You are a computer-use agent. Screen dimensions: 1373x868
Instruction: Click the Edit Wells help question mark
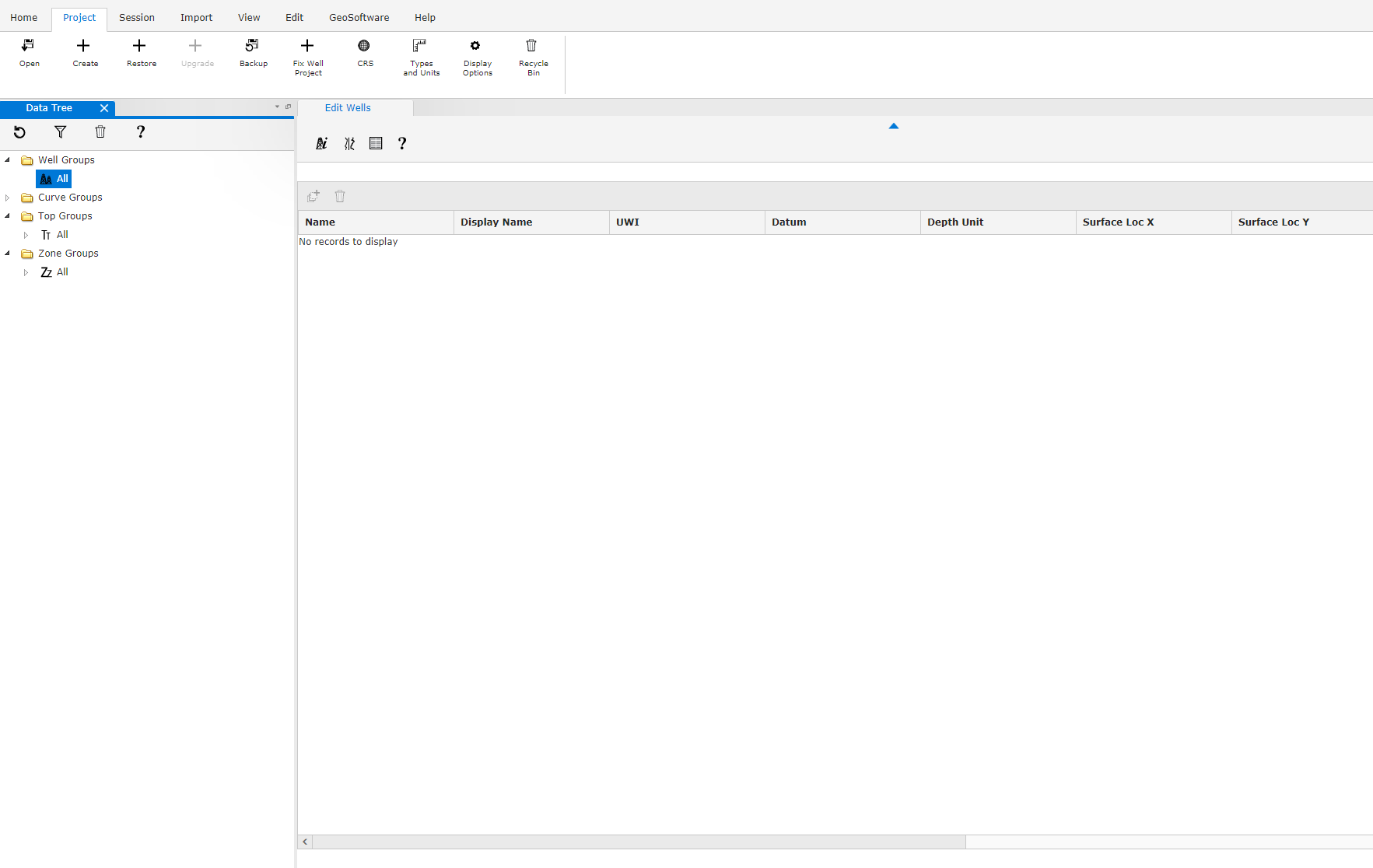pyautogui.click(x=402, y=143)
